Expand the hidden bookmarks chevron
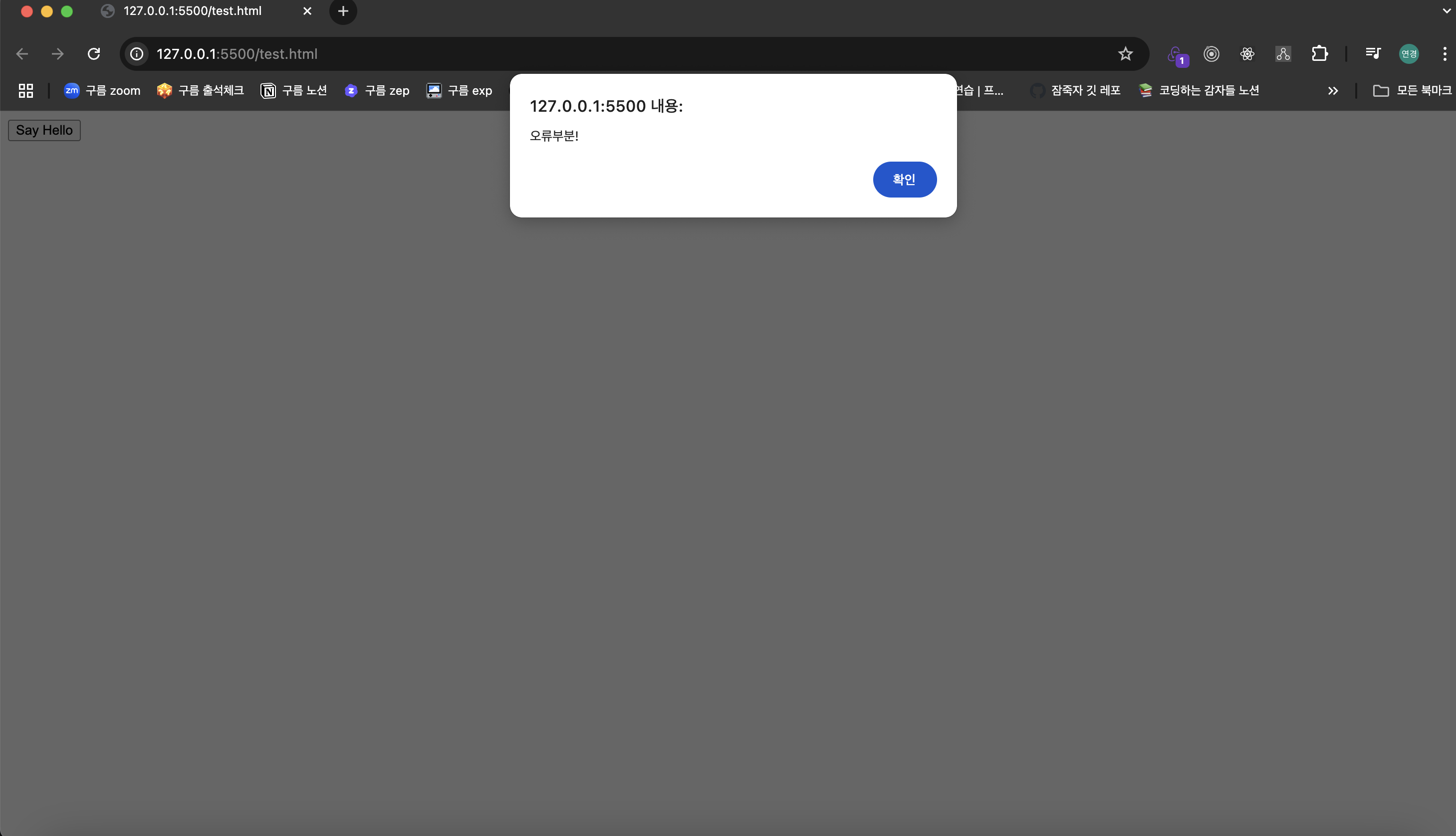This screenshot has height=836, width=1456. click(1333, 91)
